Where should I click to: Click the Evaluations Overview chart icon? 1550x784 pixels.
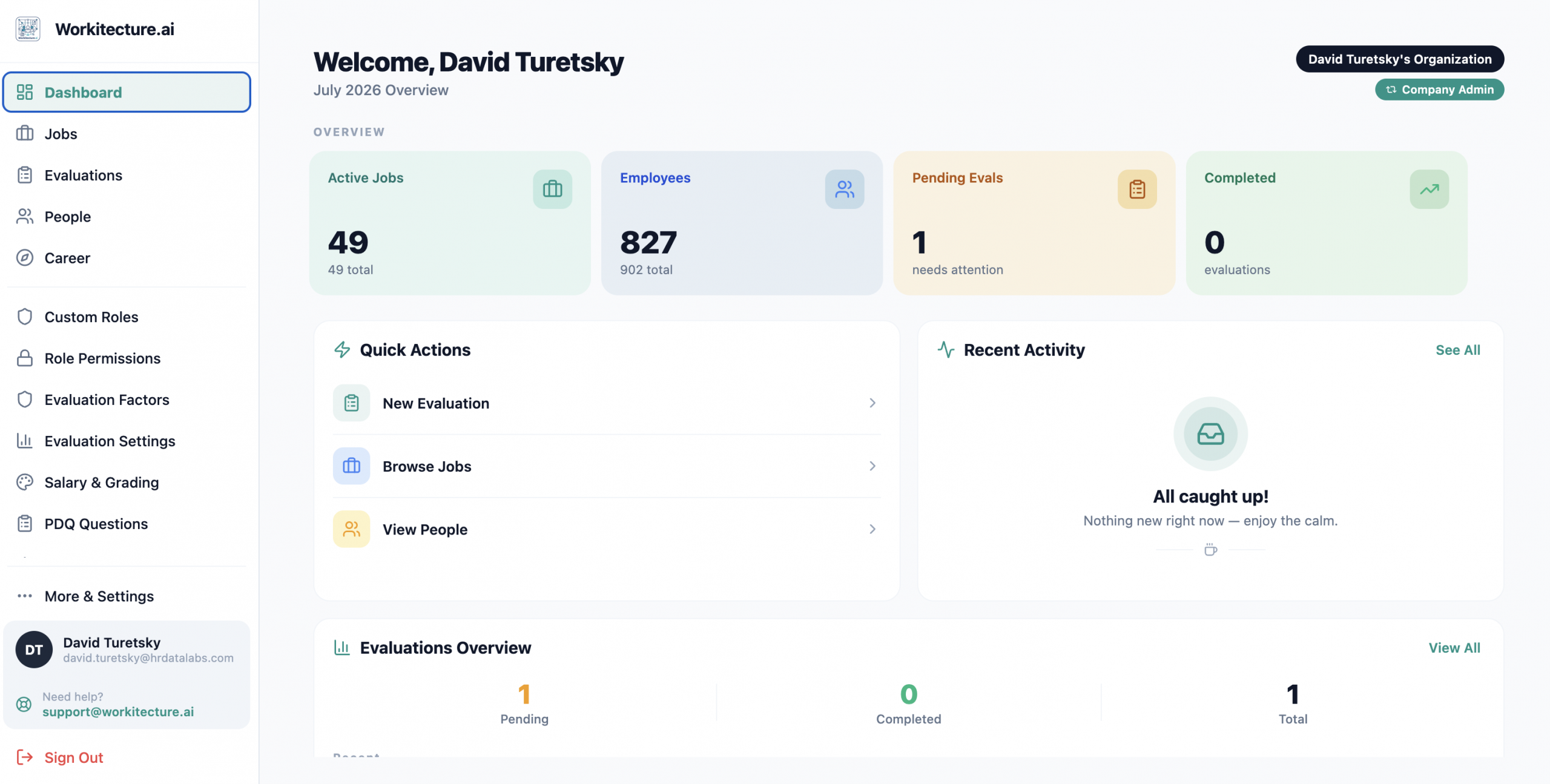pyautogui.click(x=342, y=648)
